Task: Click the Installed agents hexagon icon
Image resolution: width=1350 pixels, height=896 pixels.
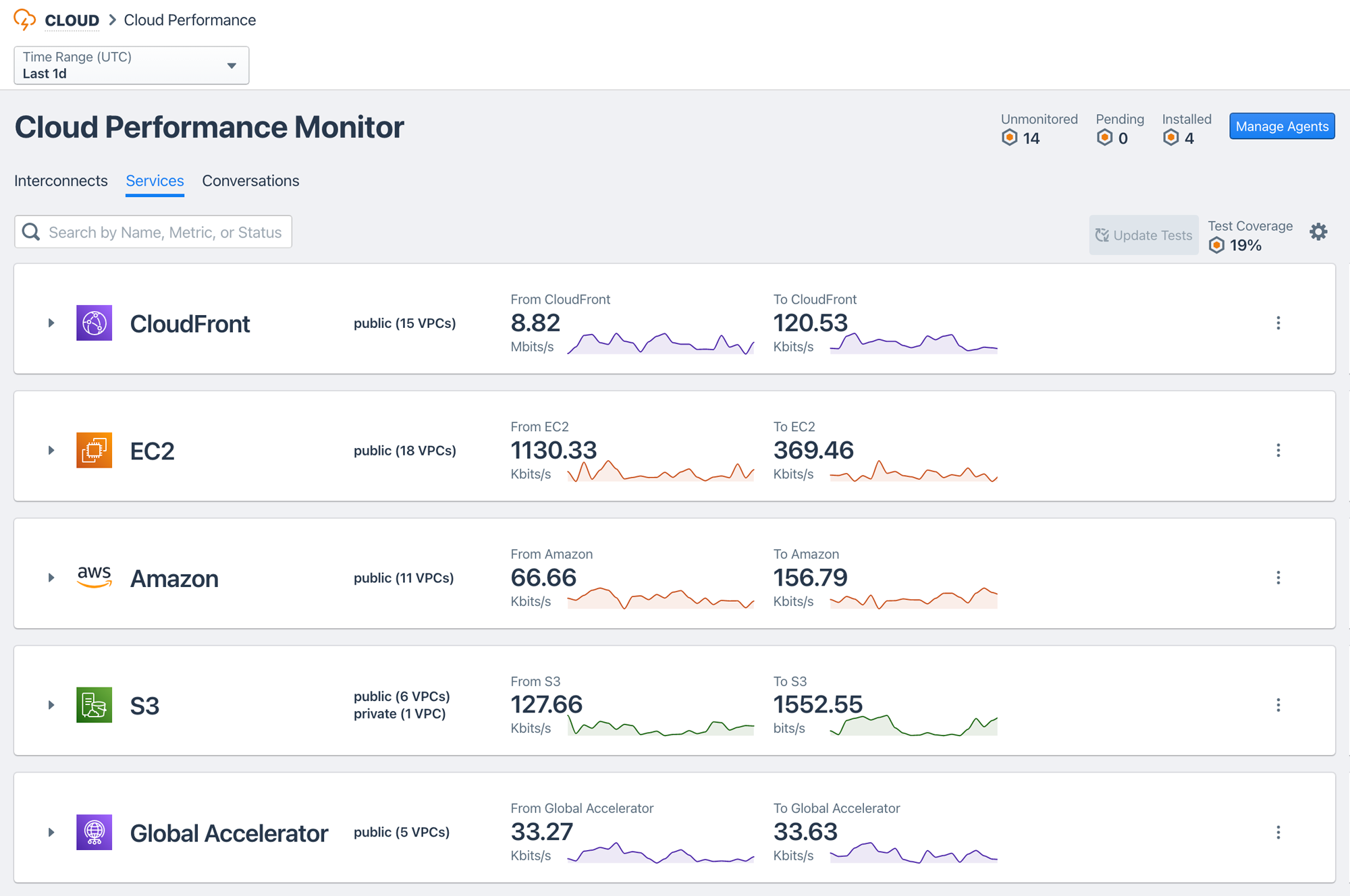Action: pyautogui.click(x=1171, y=138)
